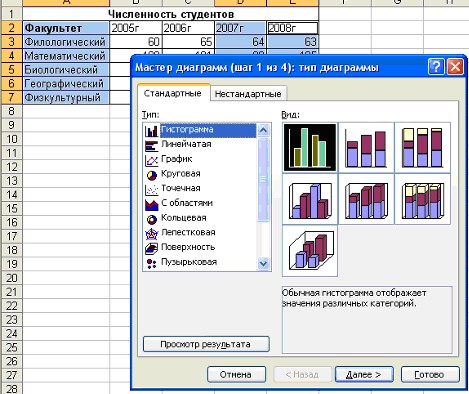Screen dimensions: 469x394
Task: Select cell containing Филологический
Action: (x=66, y=42)
